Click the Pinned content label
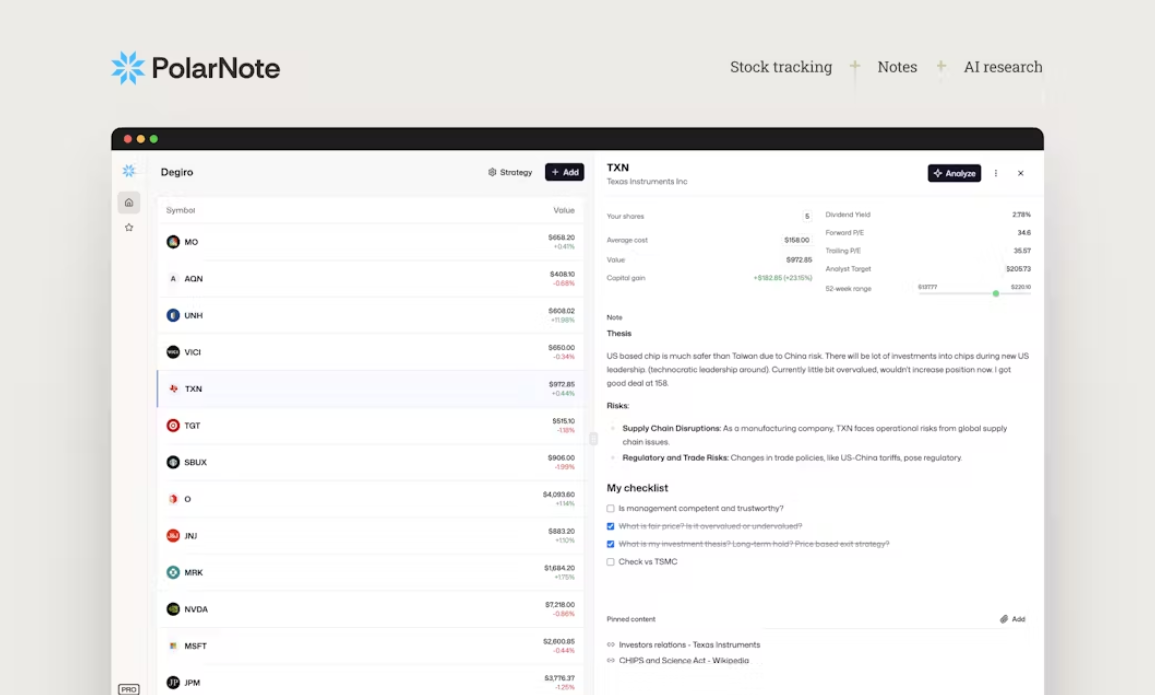Image resolution: width=1155 pixels, height=695 pixels. tap(631, 619)
